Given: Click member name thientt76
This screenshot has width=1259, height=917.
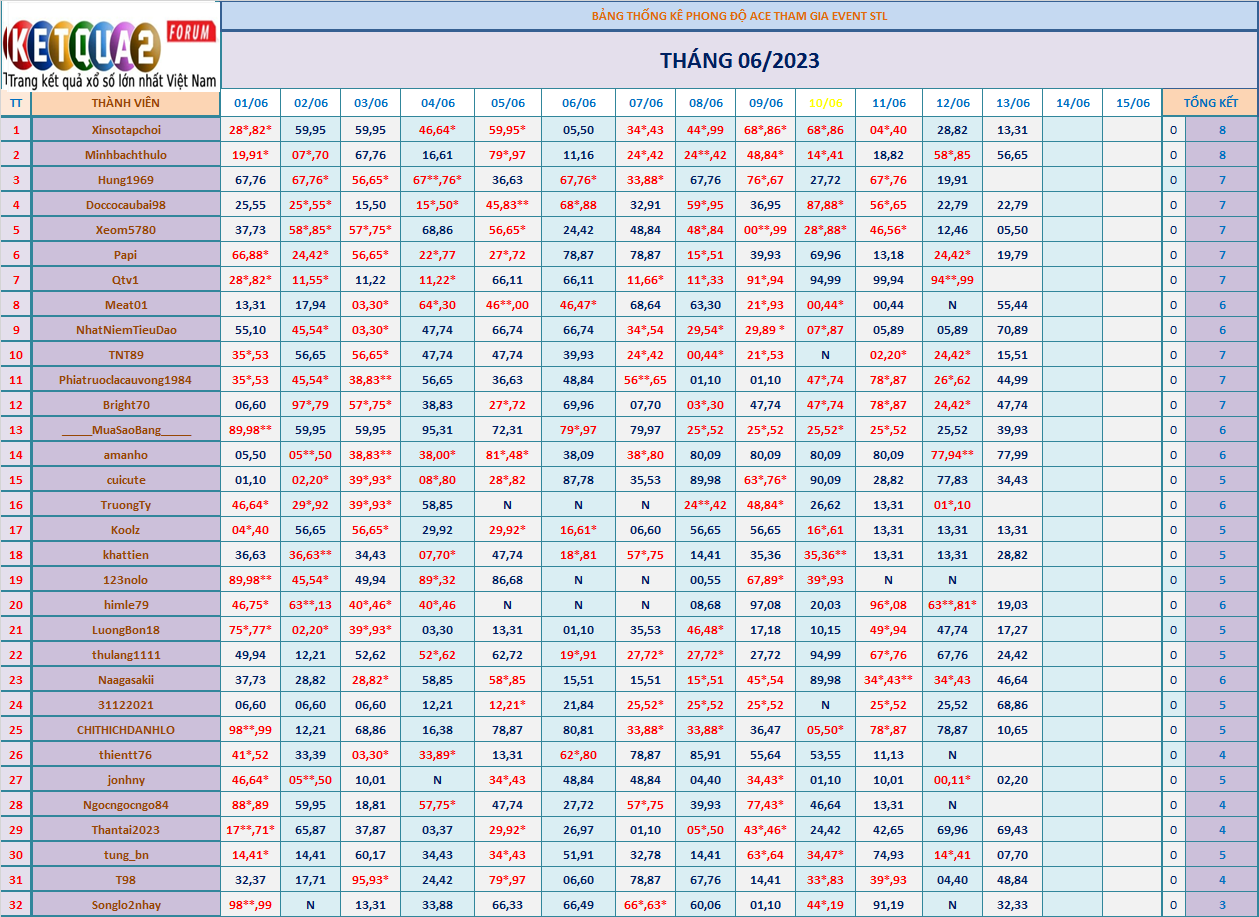Looking at the screenshot, I should tap(125, 755).
